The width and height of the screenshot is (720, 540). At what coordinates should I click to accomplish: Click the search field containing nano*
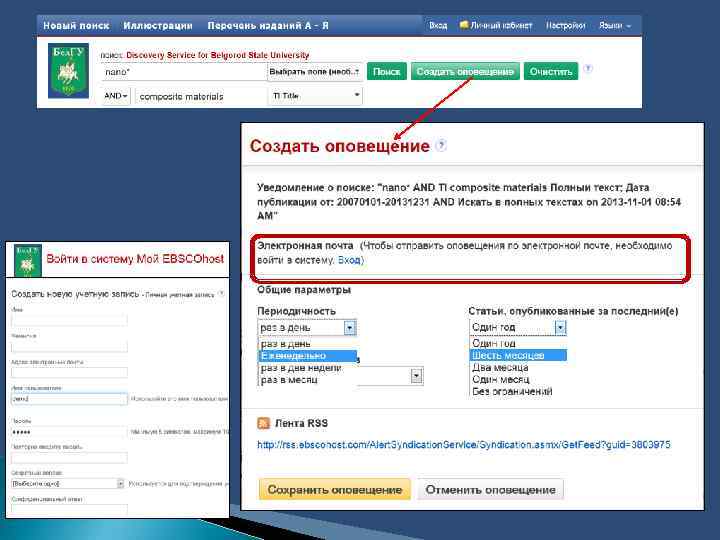click(x=184, y=72)
